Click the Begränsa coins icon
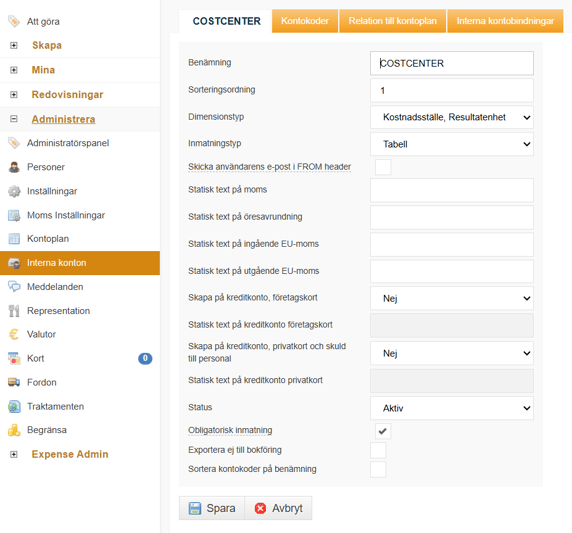Screen dimensions: 572x533 14,430
